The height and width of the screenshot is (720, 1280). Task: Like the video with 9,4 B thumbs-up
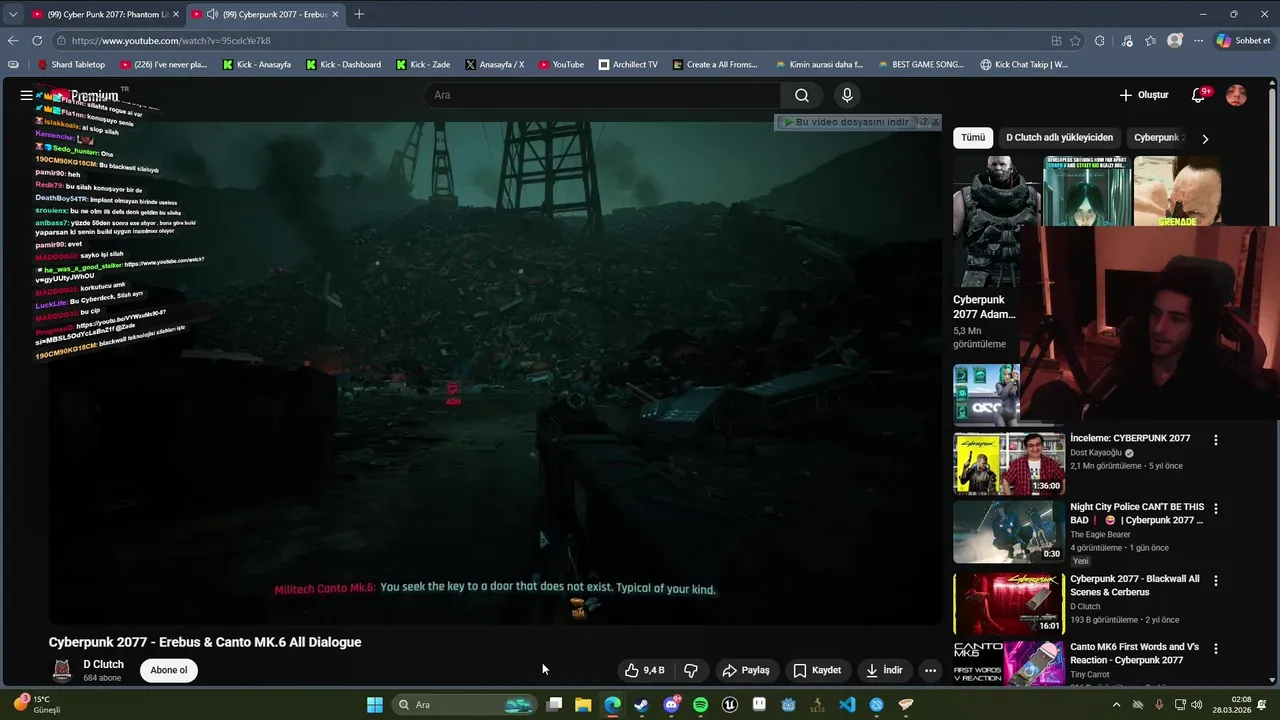tap(645, 670)
